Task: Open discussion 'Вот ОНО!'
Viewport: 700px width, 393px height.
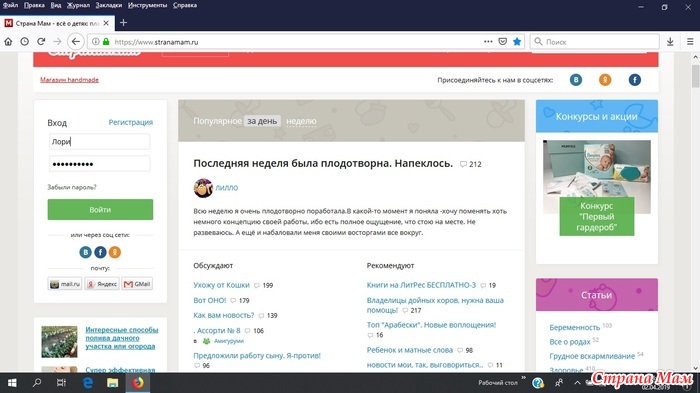Action: click(x=209, y=300)
